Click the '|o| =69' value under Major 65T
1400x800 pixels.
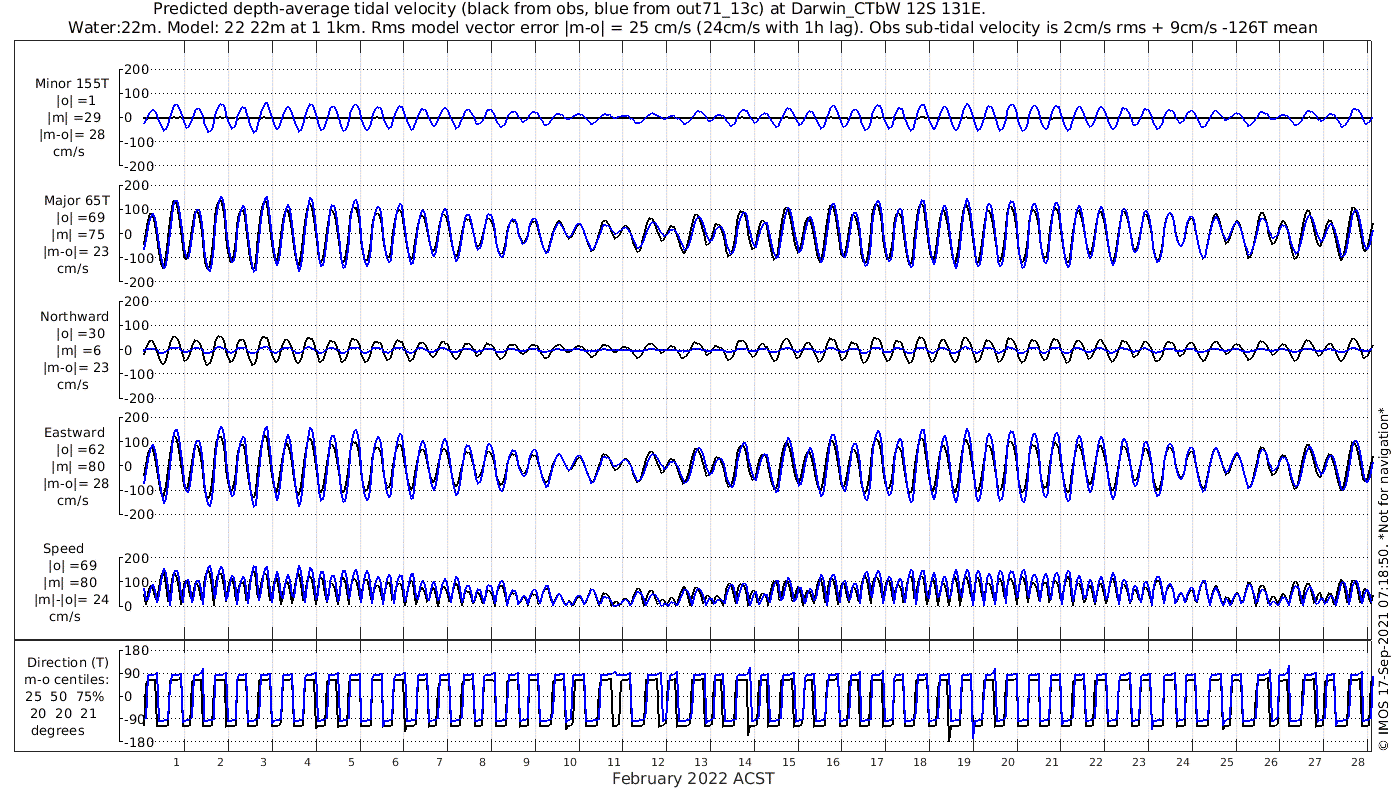(x=79, y=217)
